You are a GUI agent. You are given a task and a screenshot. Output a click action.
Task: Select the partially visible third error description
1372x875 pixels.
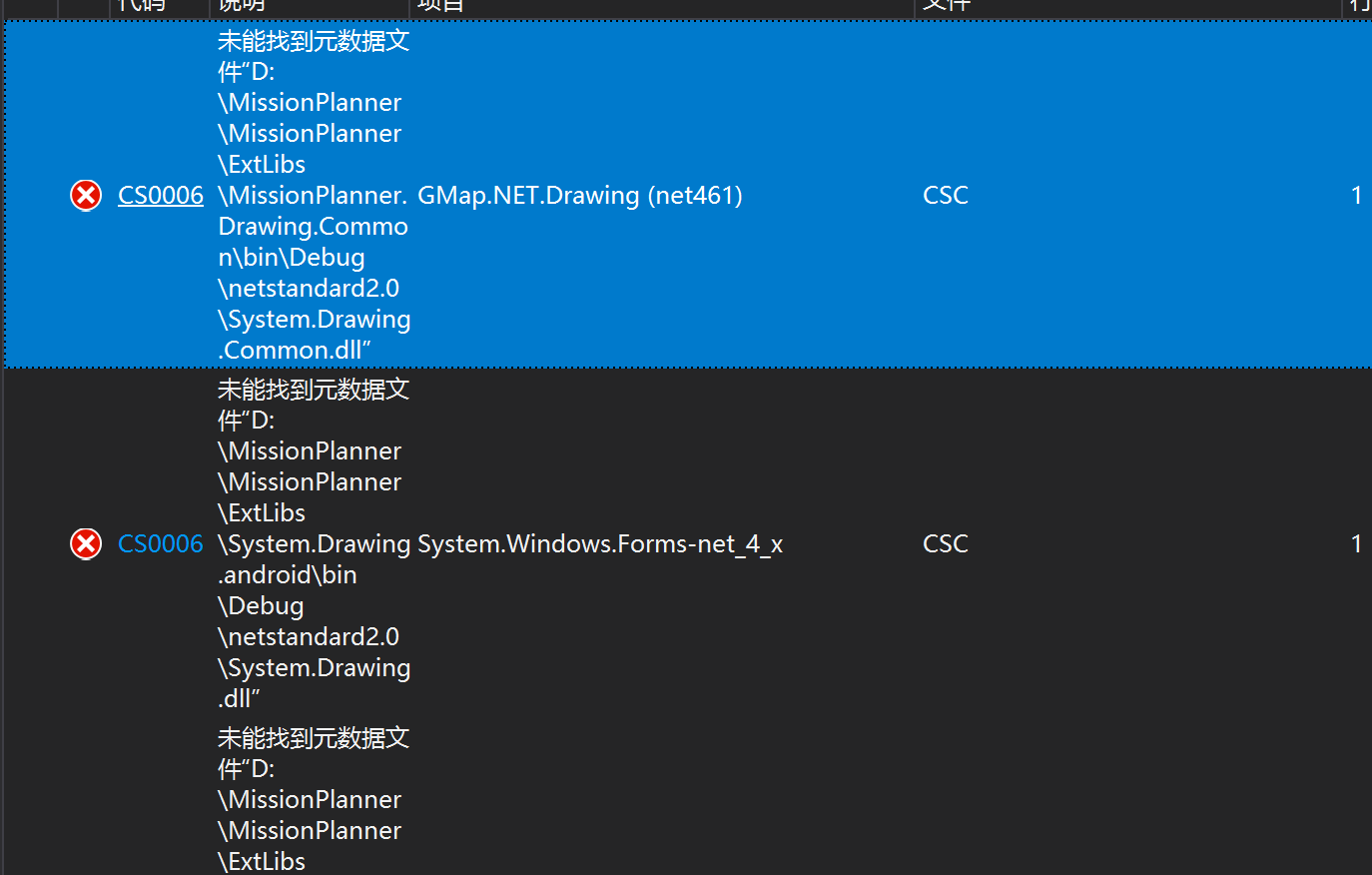pos(314,799)
